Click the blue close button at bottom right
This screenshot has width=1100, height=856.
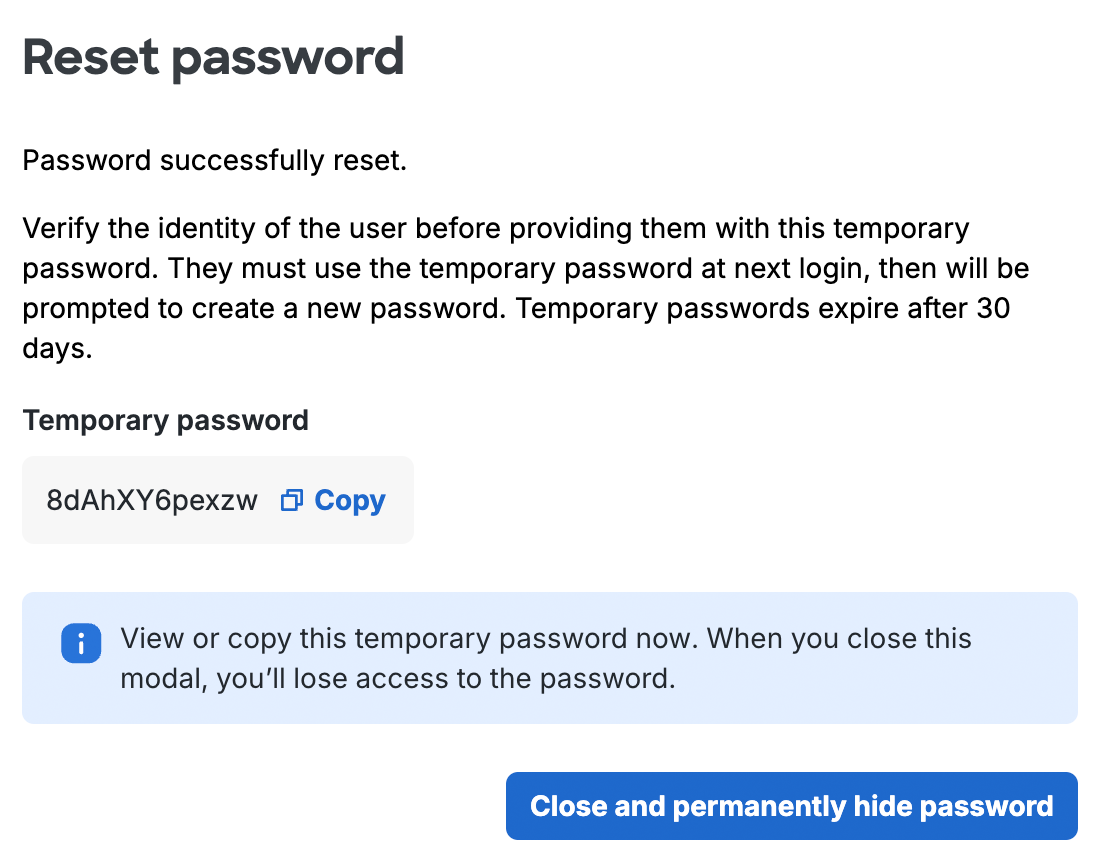[x=791, y=805]
